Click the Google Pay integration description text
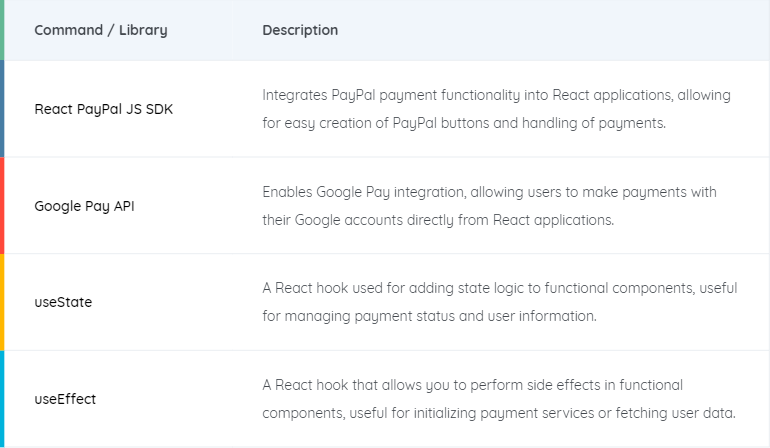 pos(490,206)
